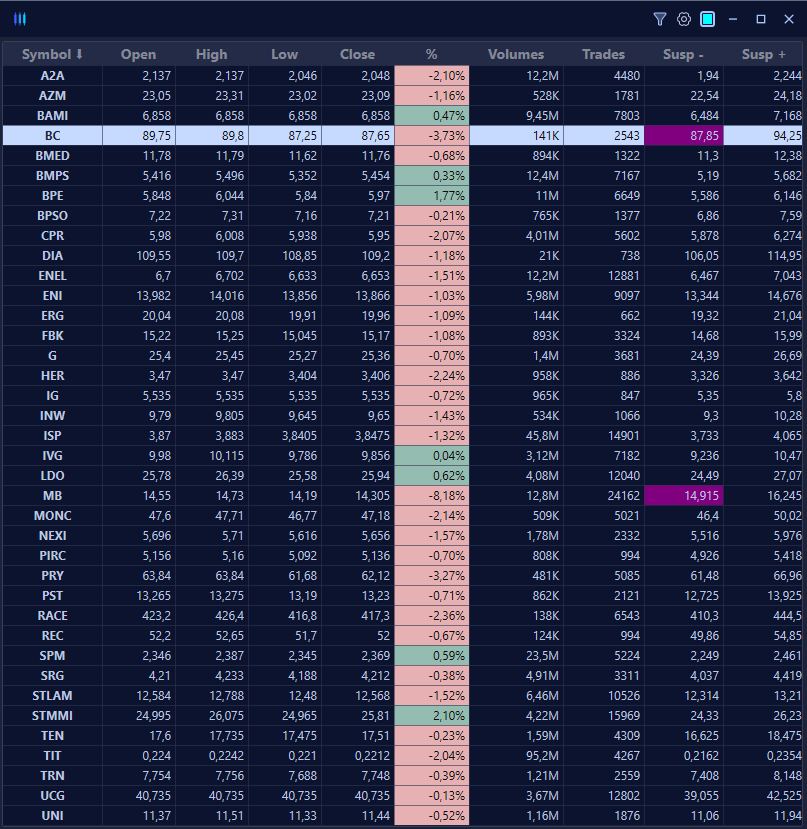Sort by Close column header
Image resolution: width=807 pixels, height=829 pixels.
click(357, 54)
